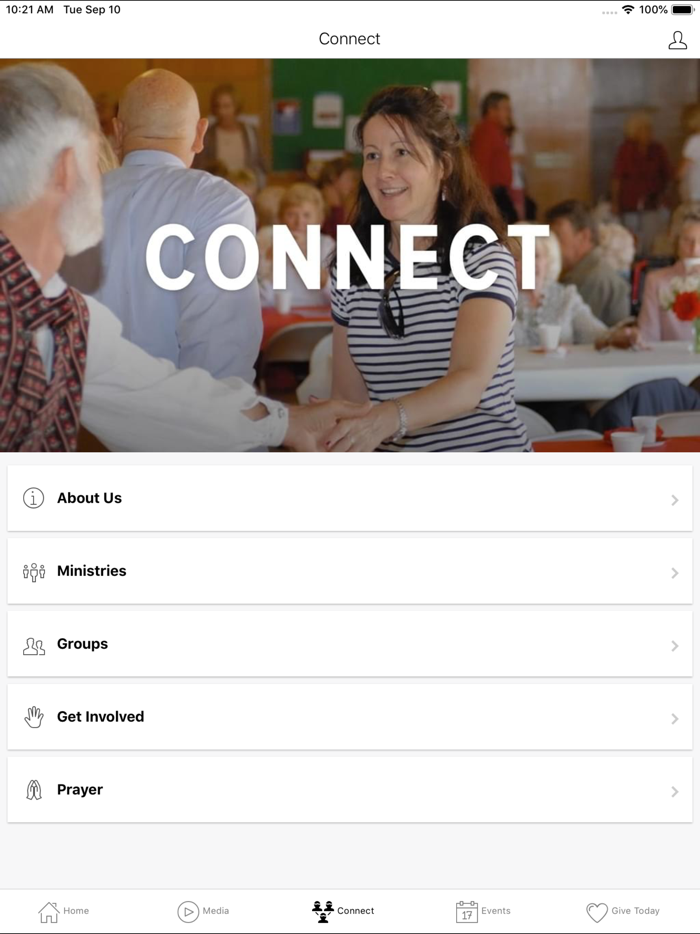Expand Prayer using its chevron
700x934 pixels.
(x=675, y=792)
